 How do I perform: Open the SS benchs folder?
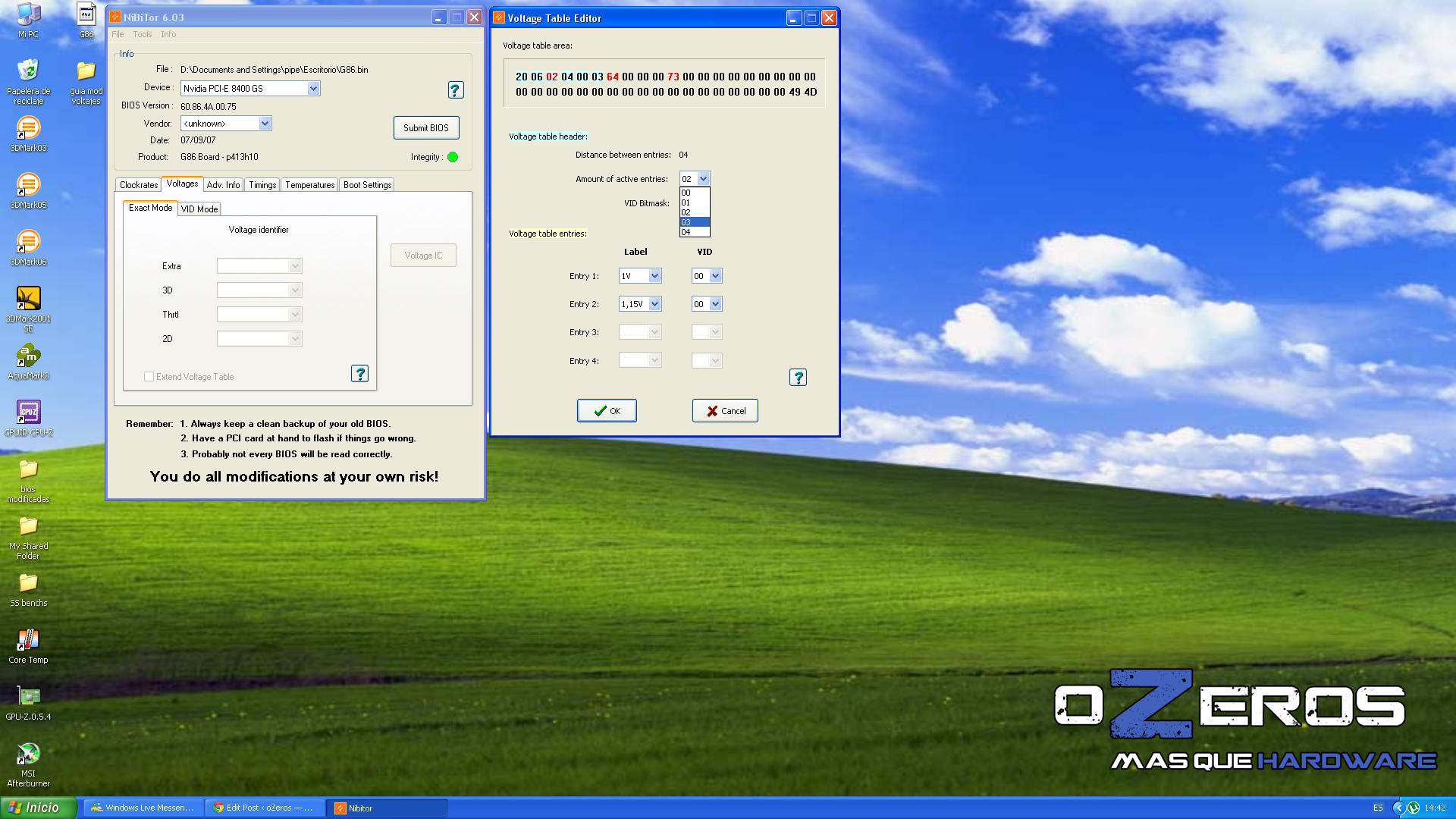(28, 590)
